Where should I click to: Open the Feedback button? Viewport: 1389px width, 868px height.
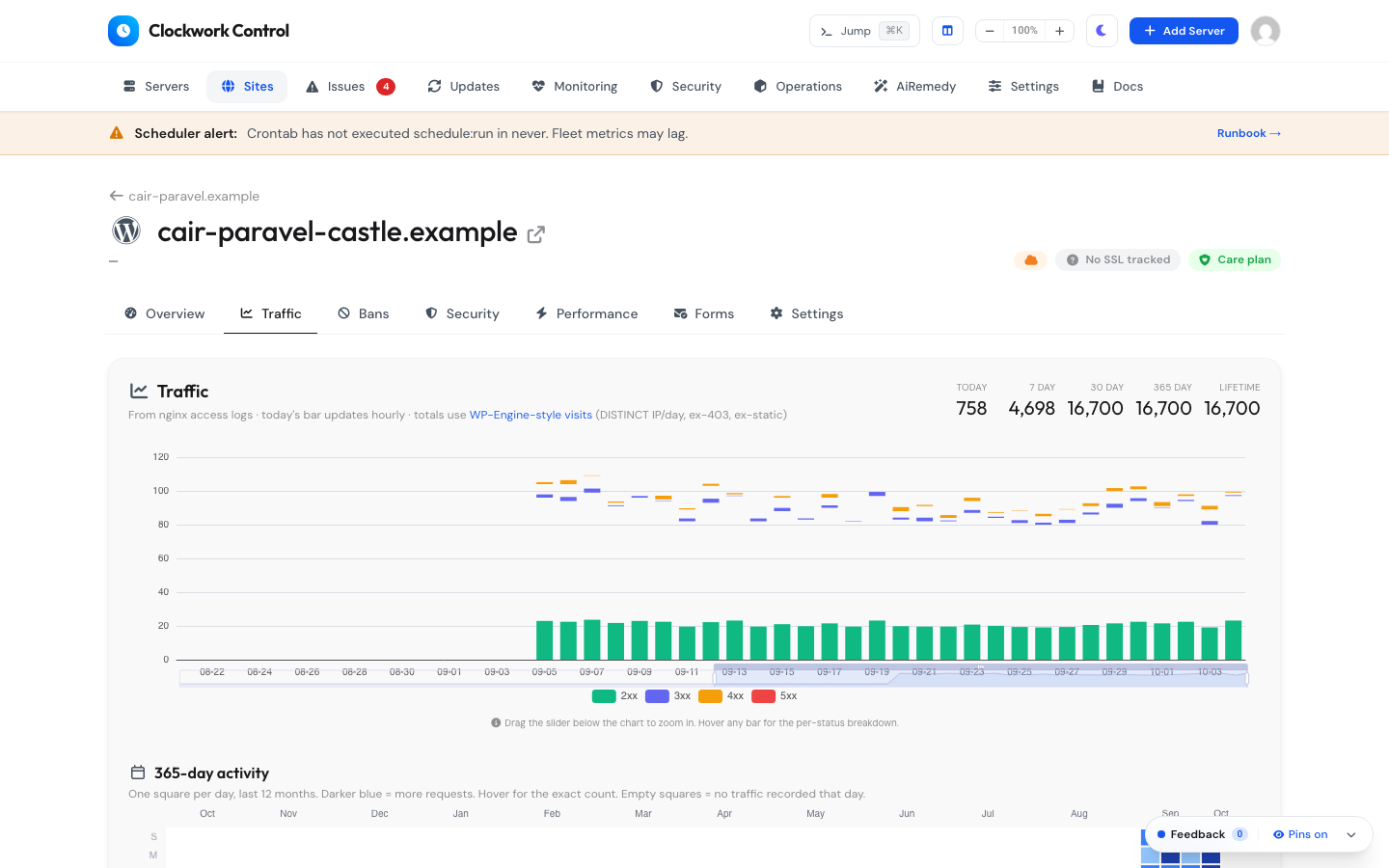coord(1202,834)
